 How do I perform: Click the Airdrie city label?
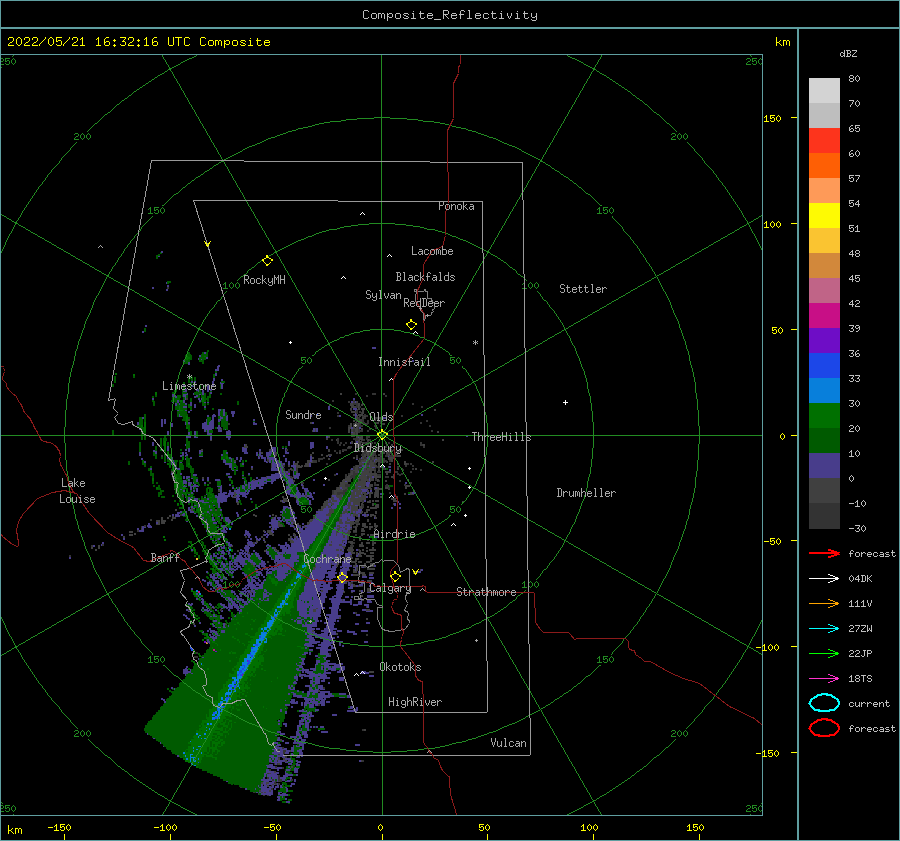pos(394,534)
